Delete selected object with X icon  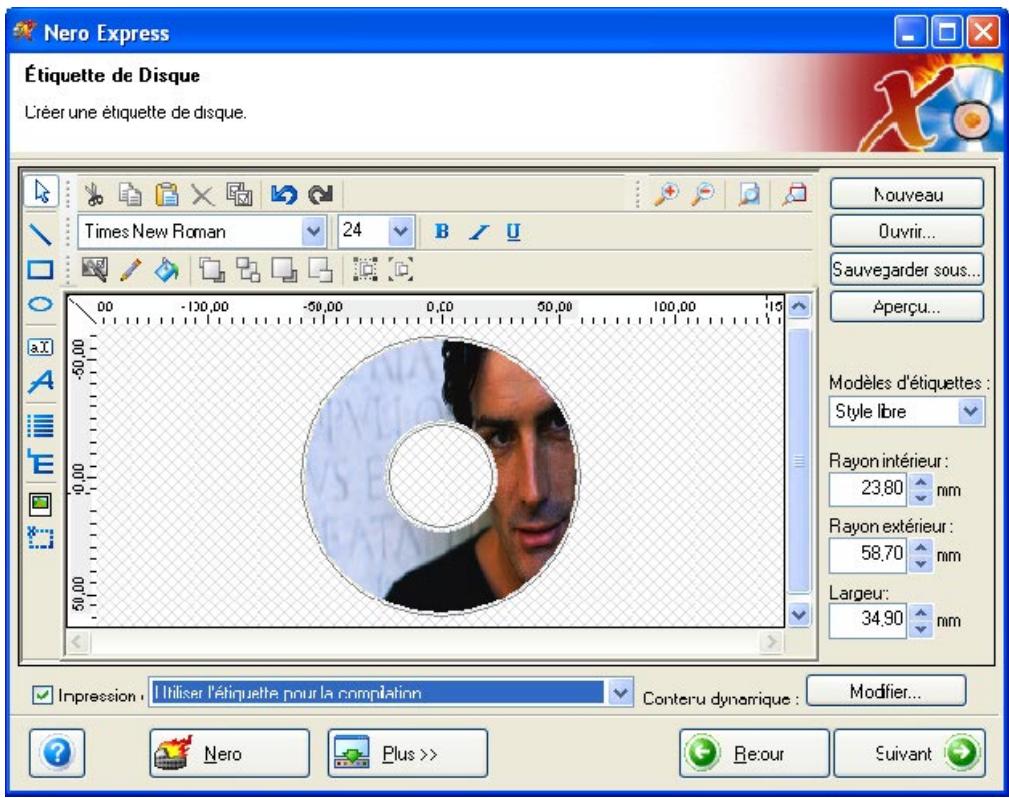click(203, 194)
